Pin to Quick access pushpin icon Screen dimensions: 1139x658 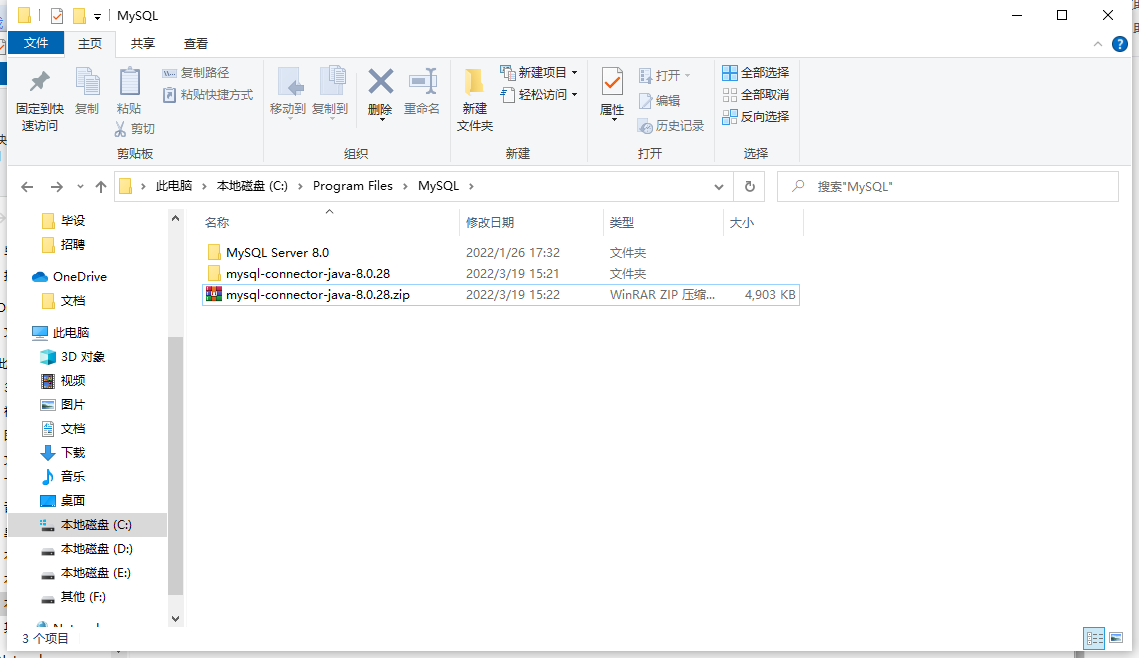pyautogui.click(x=39, y=82)
